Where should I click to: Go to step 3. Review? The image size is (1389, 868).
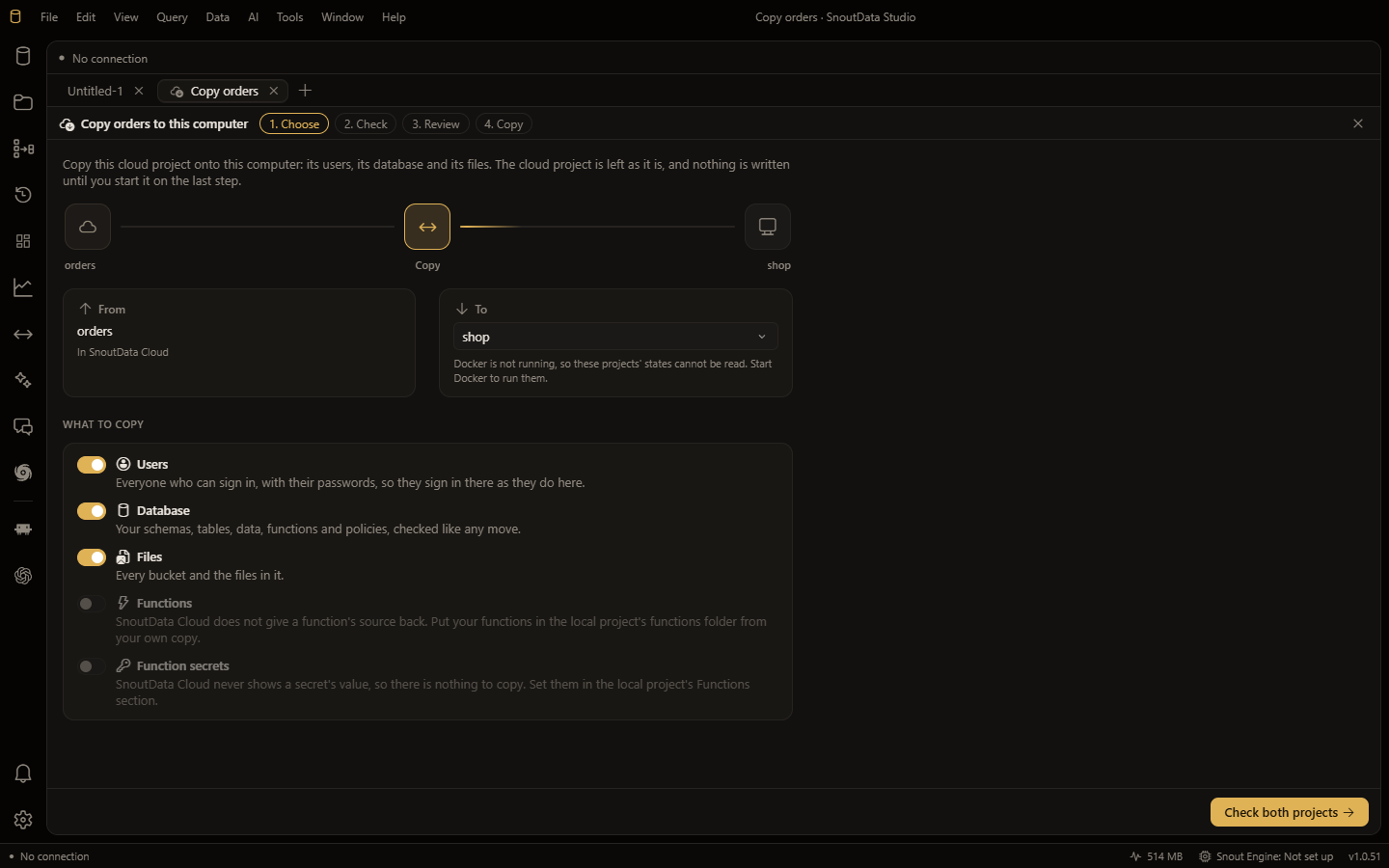pyautogui.click(x=436, y=124)
